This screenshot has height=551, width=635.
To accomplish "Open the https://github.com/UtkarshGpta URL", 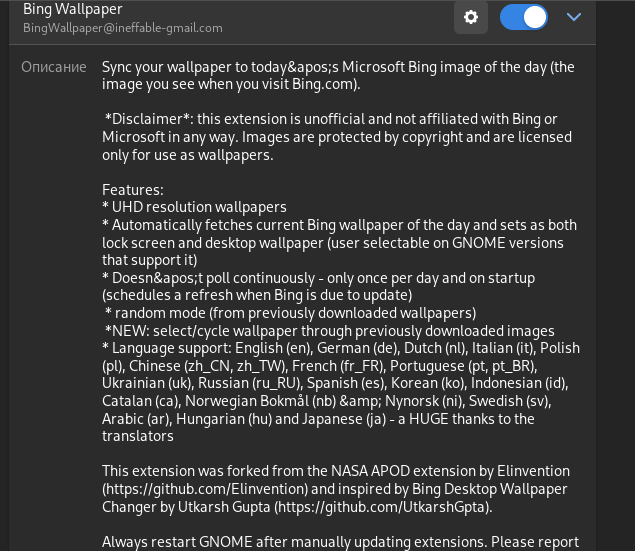I will (383, 507).
